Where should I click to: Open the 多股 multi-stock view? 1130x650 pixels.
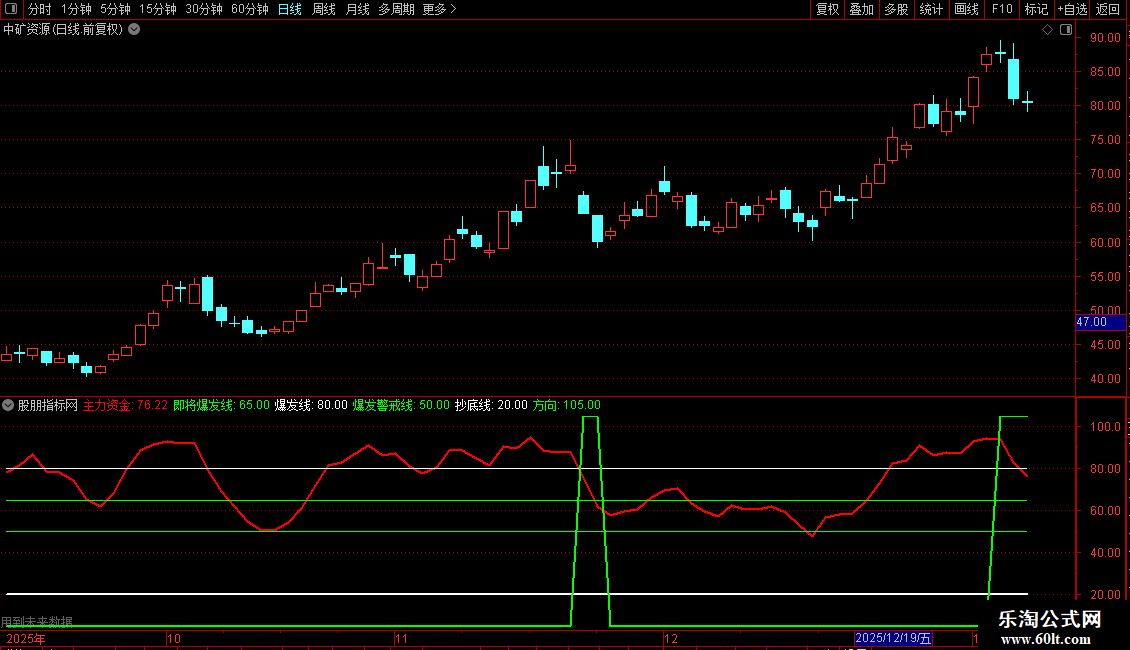896,9
